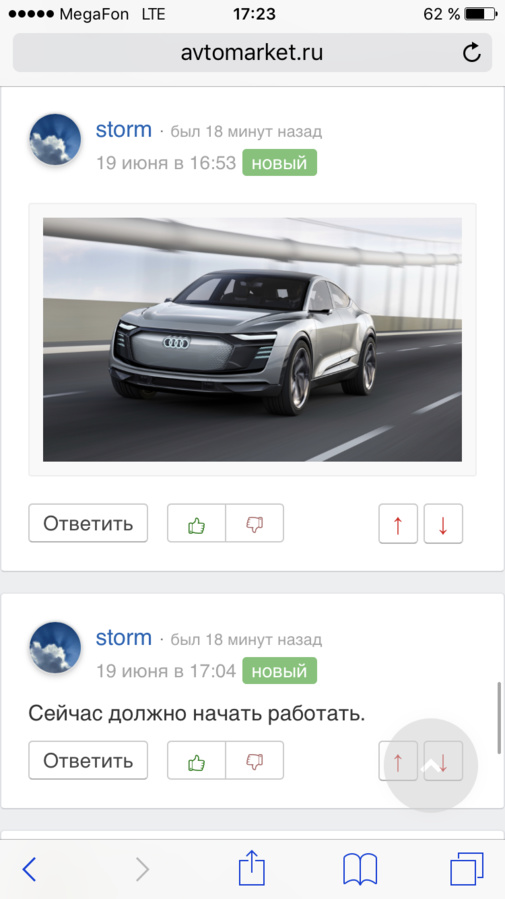Thumbs up the "Сейчас должно начать работать" comment
This screenshot has height=899, width=505.
(x=197, y=760)
